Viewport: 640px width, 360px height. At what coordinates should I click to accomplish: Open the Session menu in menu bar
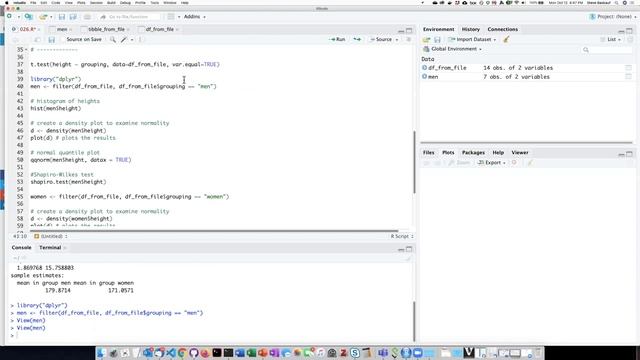click(x=96, y=3)
